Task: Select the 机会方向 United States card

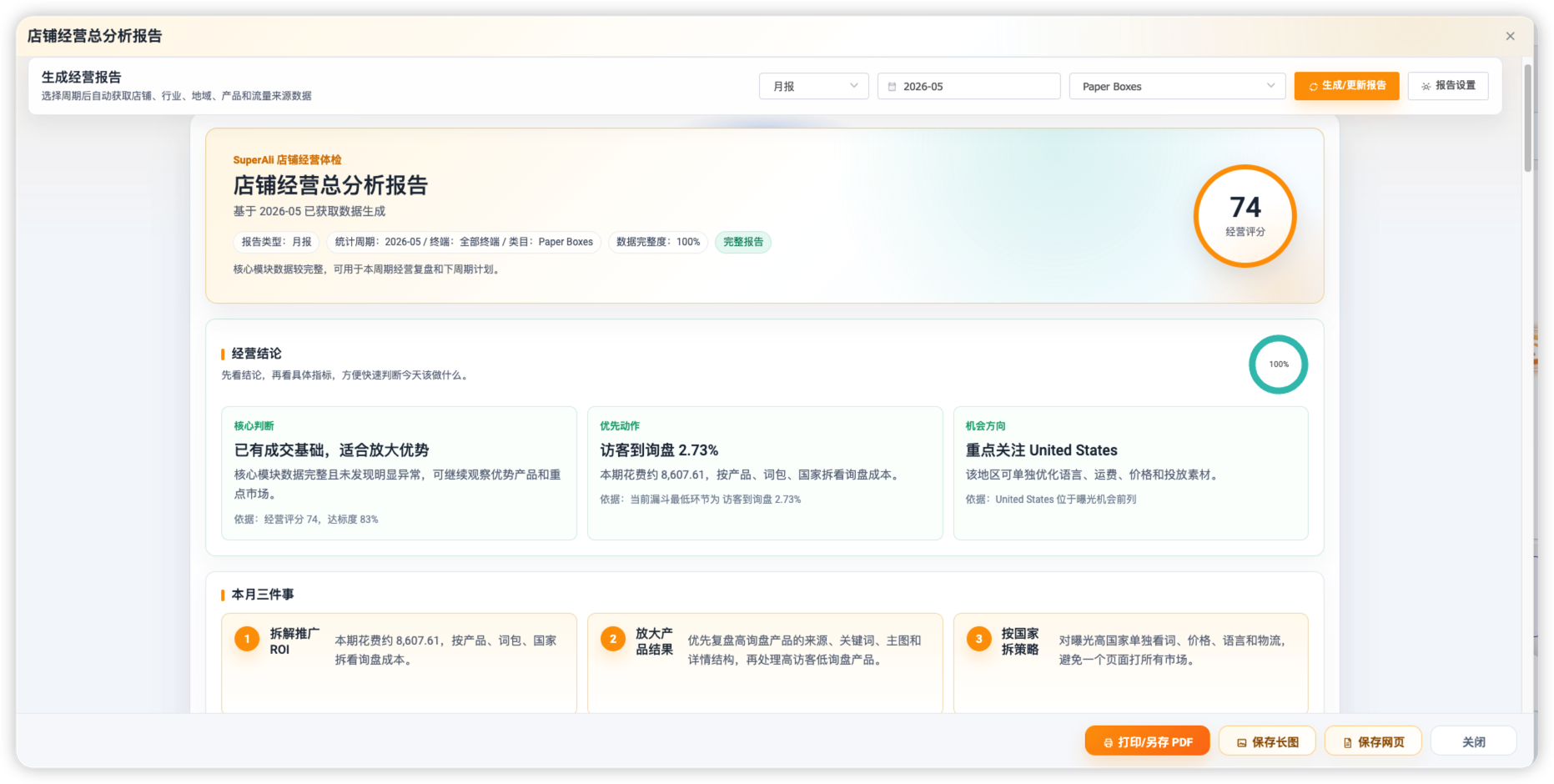Action: coord(1130,473)
